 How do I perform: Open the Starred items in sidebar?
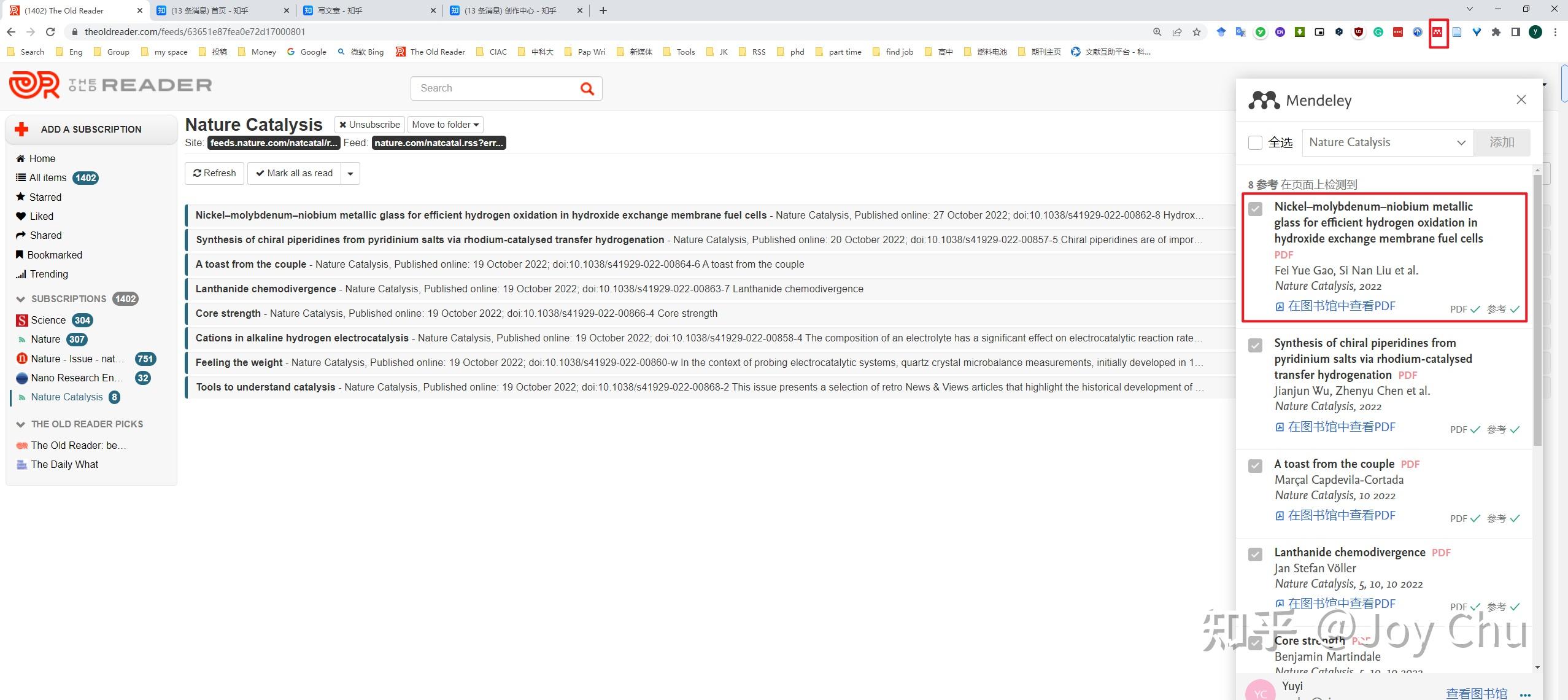pos(45,197)
